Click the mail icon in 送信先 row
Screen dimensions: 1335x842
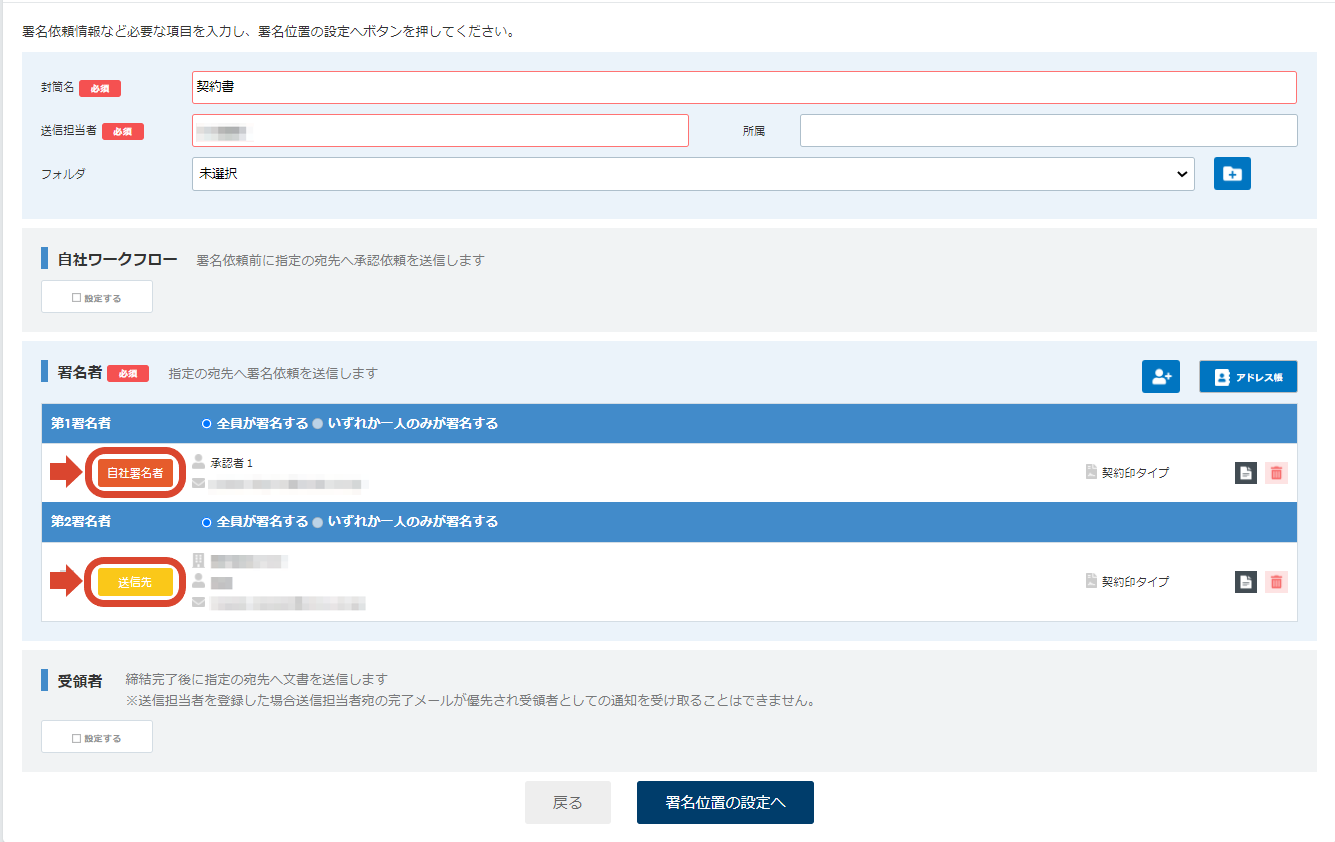point(198,602)
